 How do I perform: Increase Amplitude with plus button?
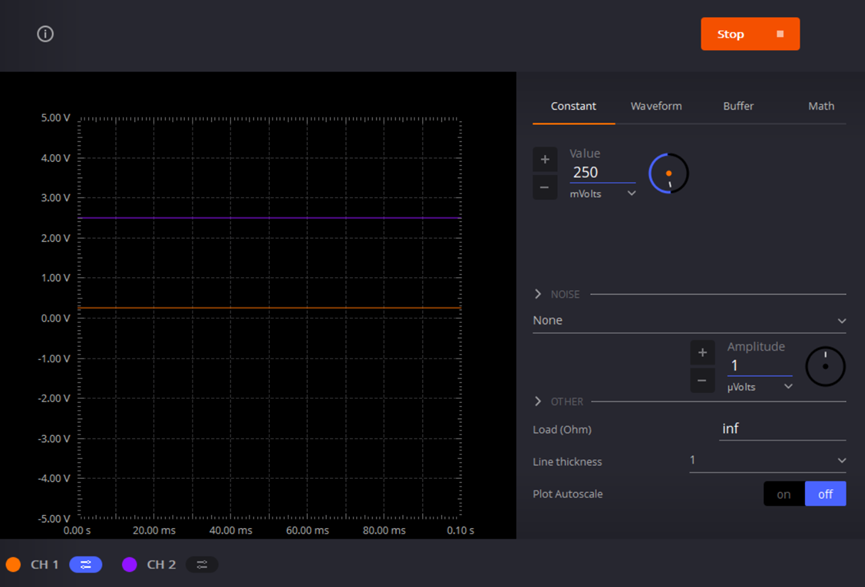[x=702, y=353]
